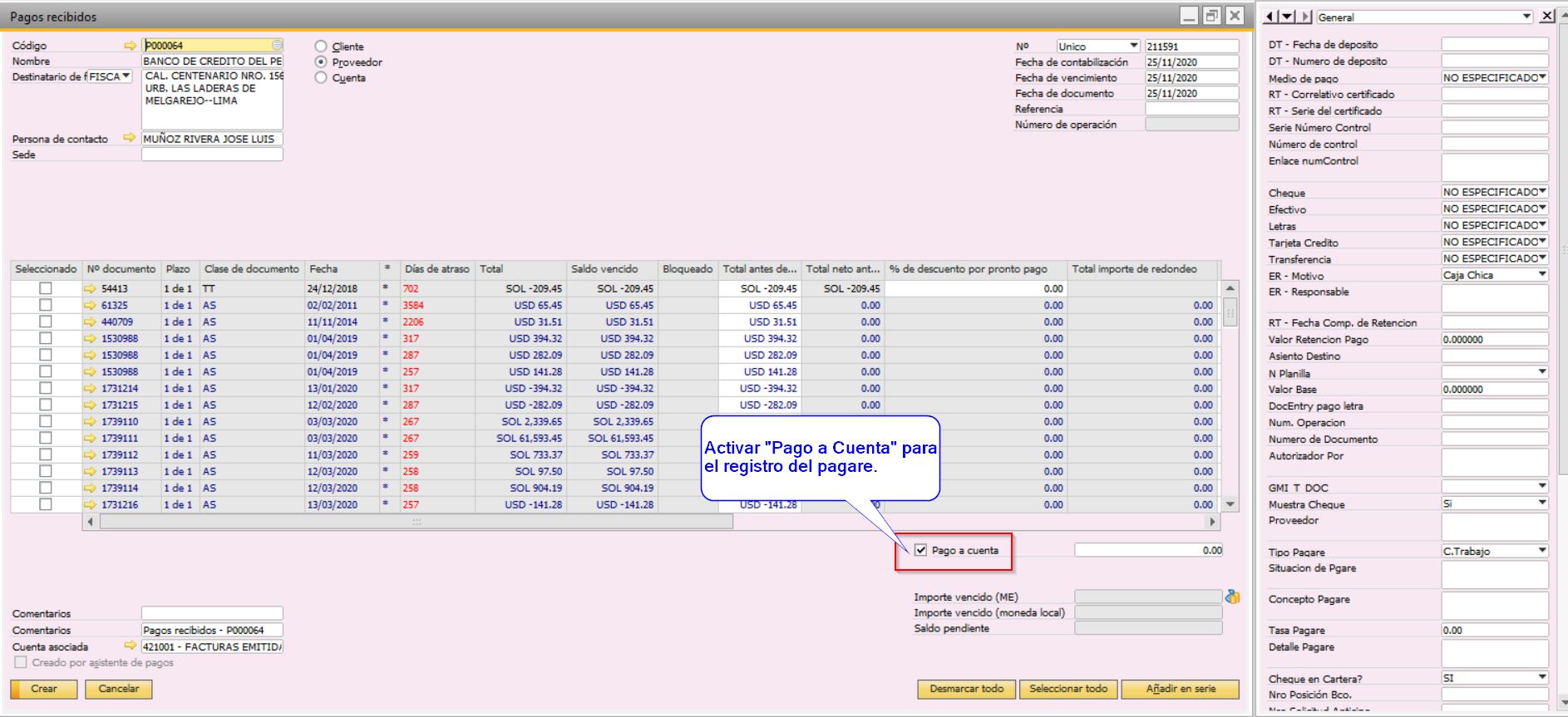Click the Total importe de redondeo header
Screen dimensions: 1568x717
tap(1142, 269)
